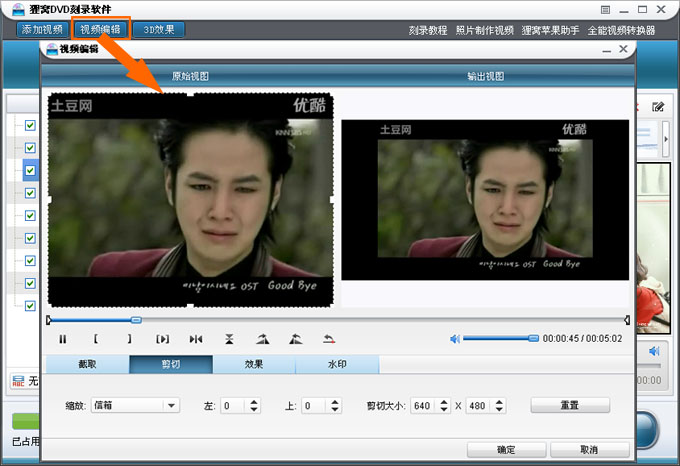
Task: Click the second rotate icon before the undo arrow
Action: point(296,339)
